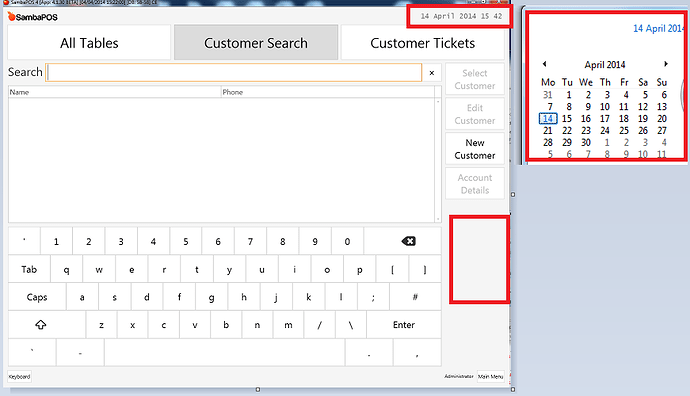Select 15 in the calendar
The height and width of the screenshot is (396, 690).
click(x=567, y=119)
